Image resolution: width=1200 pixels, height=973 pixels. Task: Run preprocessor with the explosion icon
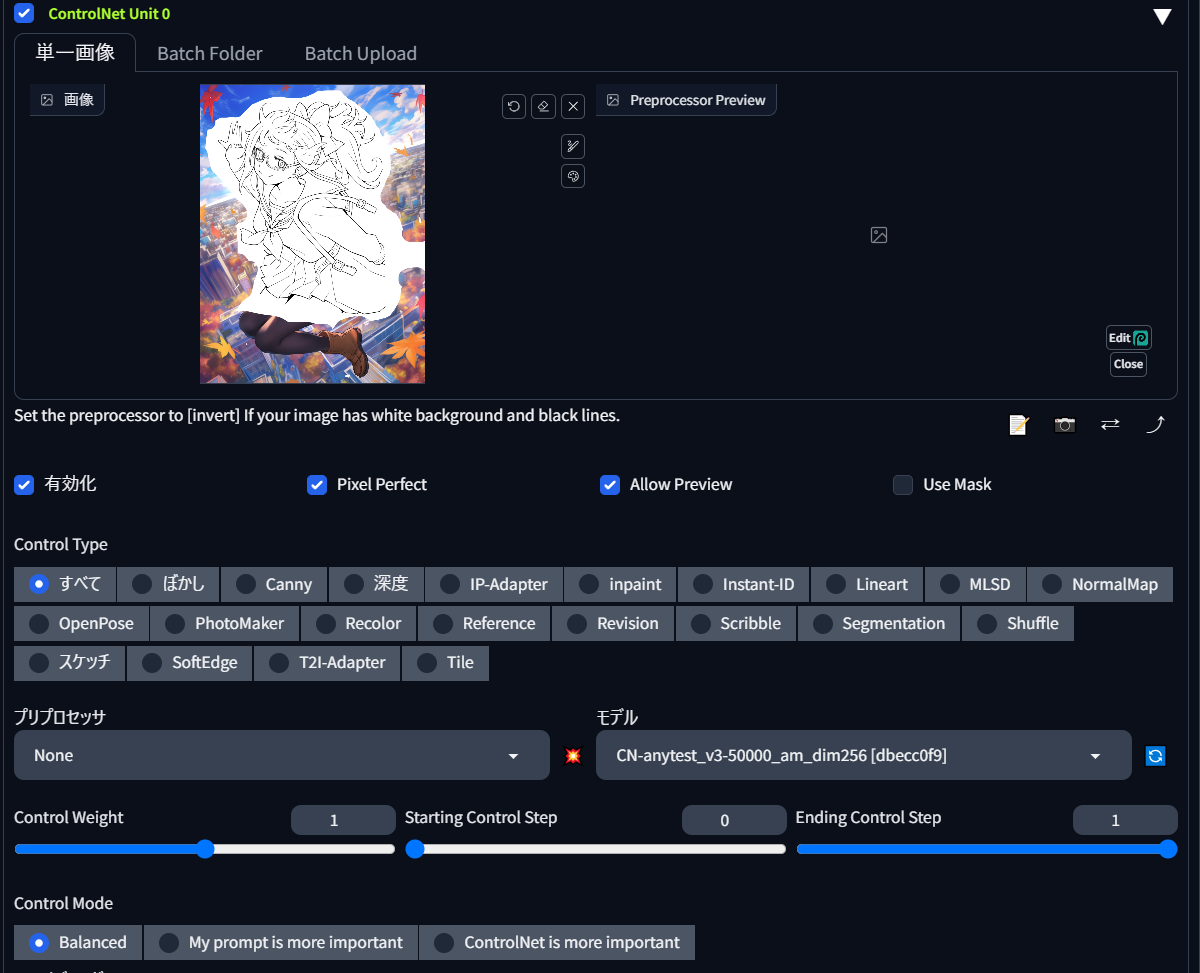[x=573, y=756]
